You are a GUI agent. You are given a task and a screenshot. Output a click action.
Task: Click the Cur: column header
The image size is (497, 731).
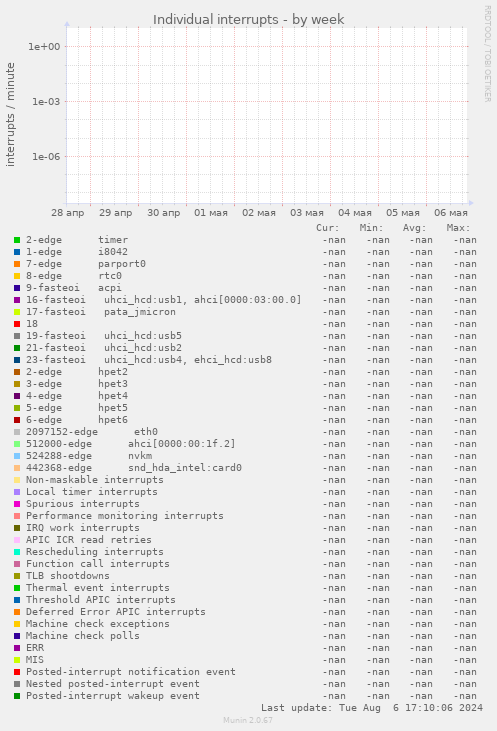tap(328, 228)
